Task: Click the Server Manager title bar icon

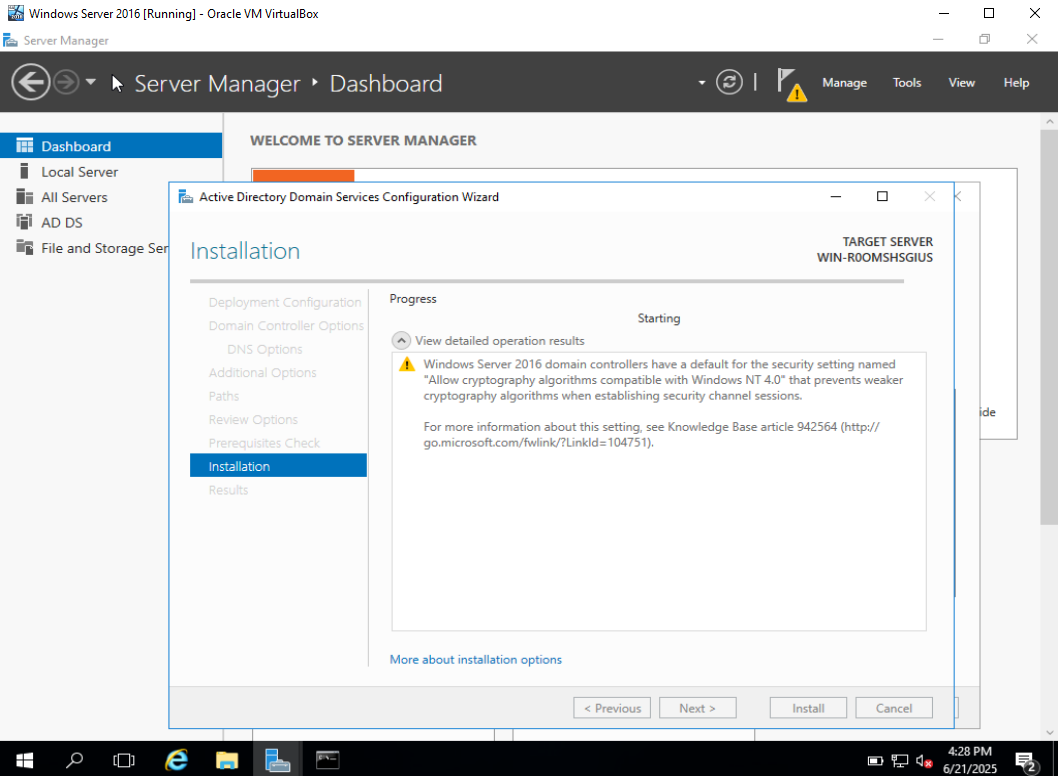Action: click(10, 40)
